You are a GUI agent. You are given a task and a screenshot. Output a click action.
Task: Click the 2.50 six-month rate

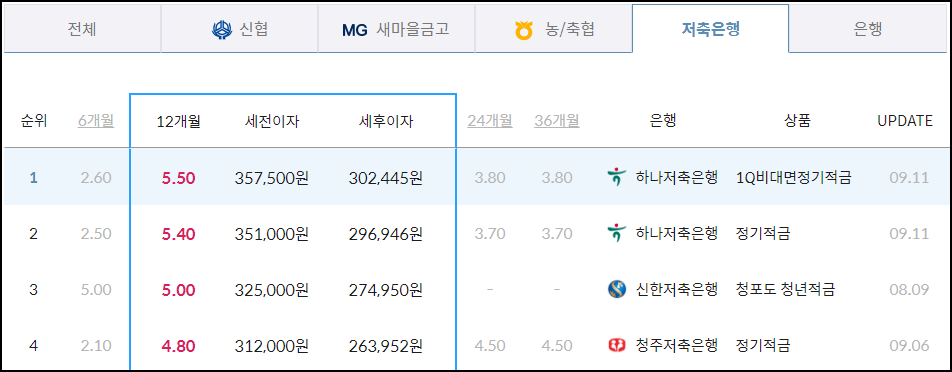[96, 234]
